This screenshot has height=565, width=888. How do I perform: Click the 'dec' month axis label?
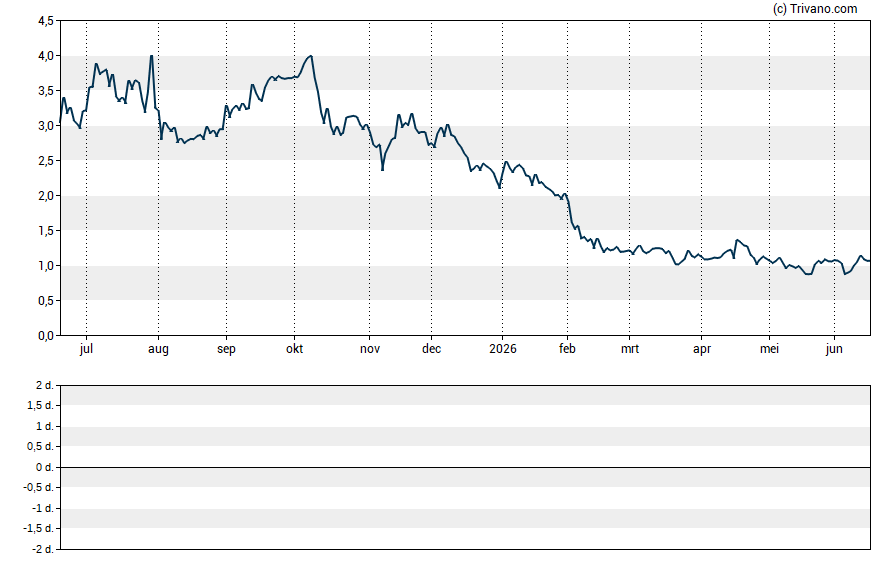click(432, 349)
